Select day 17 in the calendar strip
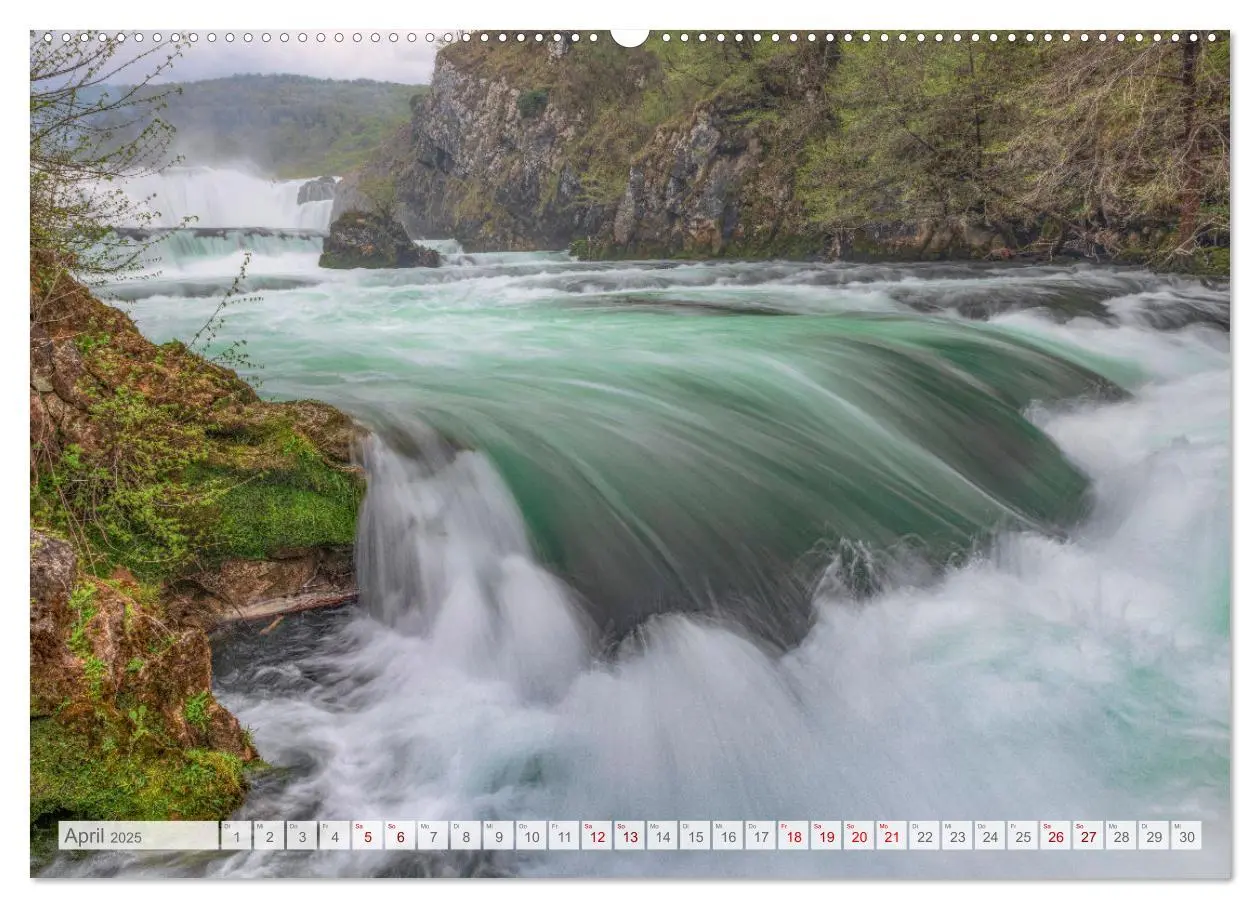The width and height of the screenshot is (1260, 908). (760, 836)
